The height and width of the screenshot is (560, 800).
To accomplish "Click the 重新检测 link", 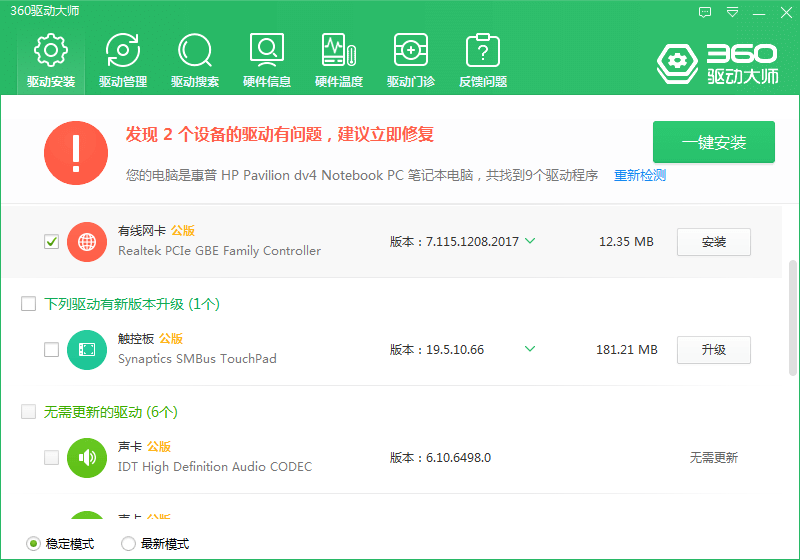I will coord(640,175).
